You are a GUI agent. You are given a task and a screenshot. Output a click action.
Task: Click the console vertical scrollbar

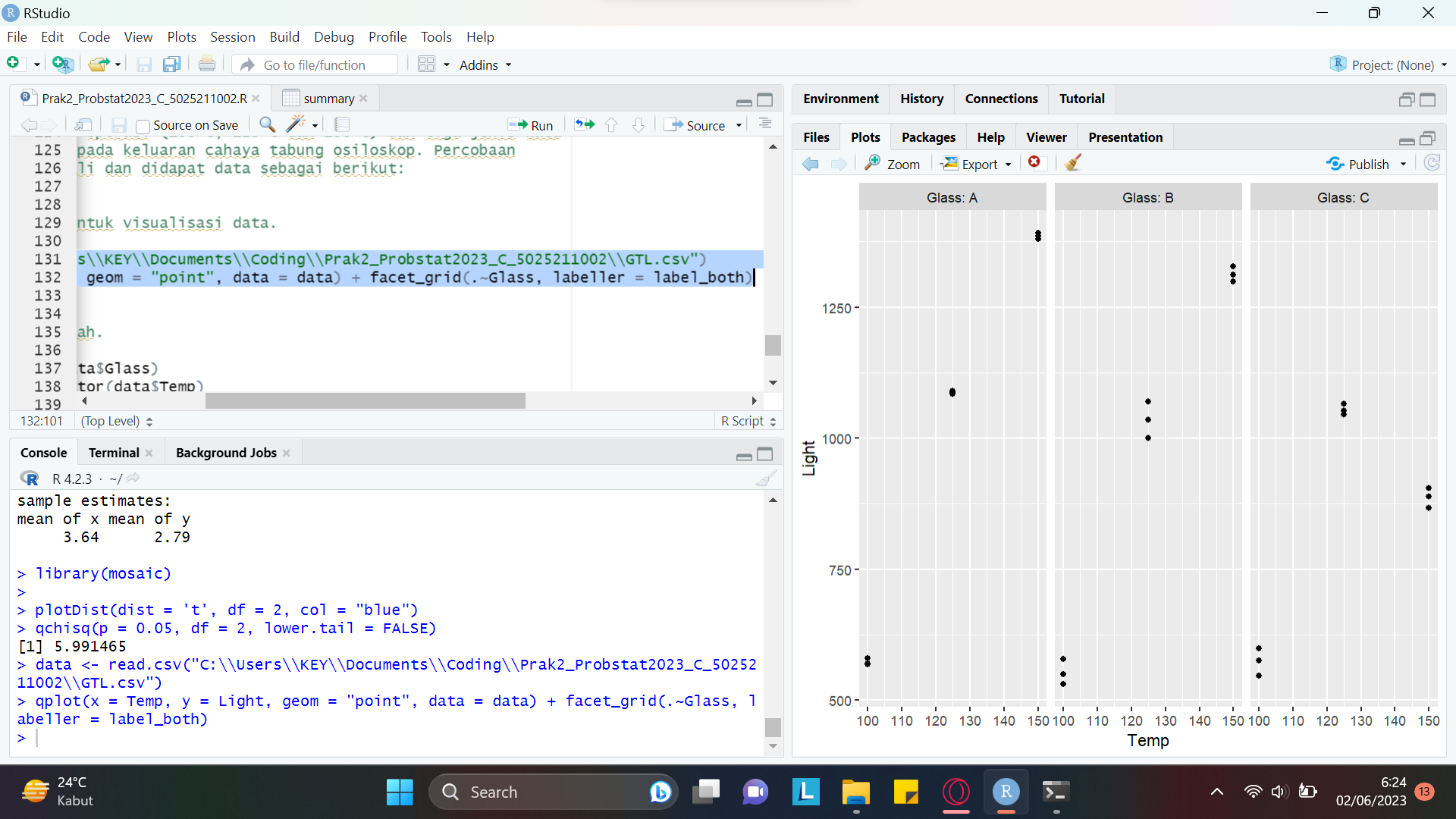(773, 727)
